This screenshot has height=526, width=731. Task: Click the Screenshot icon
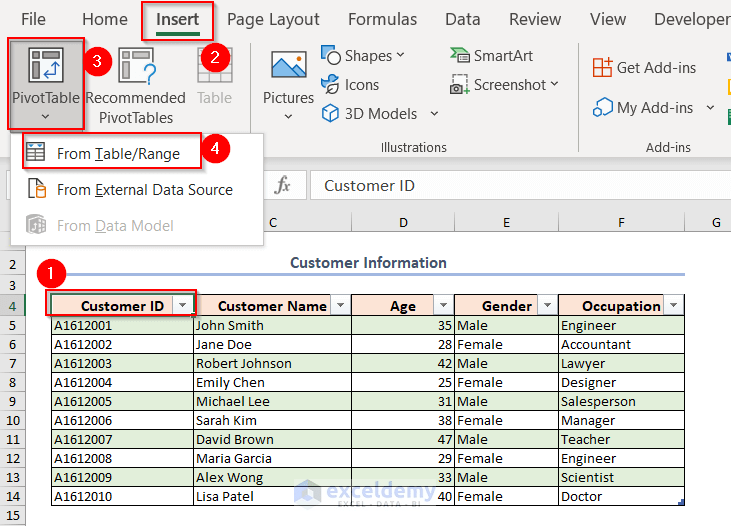(x=459, y=84)
